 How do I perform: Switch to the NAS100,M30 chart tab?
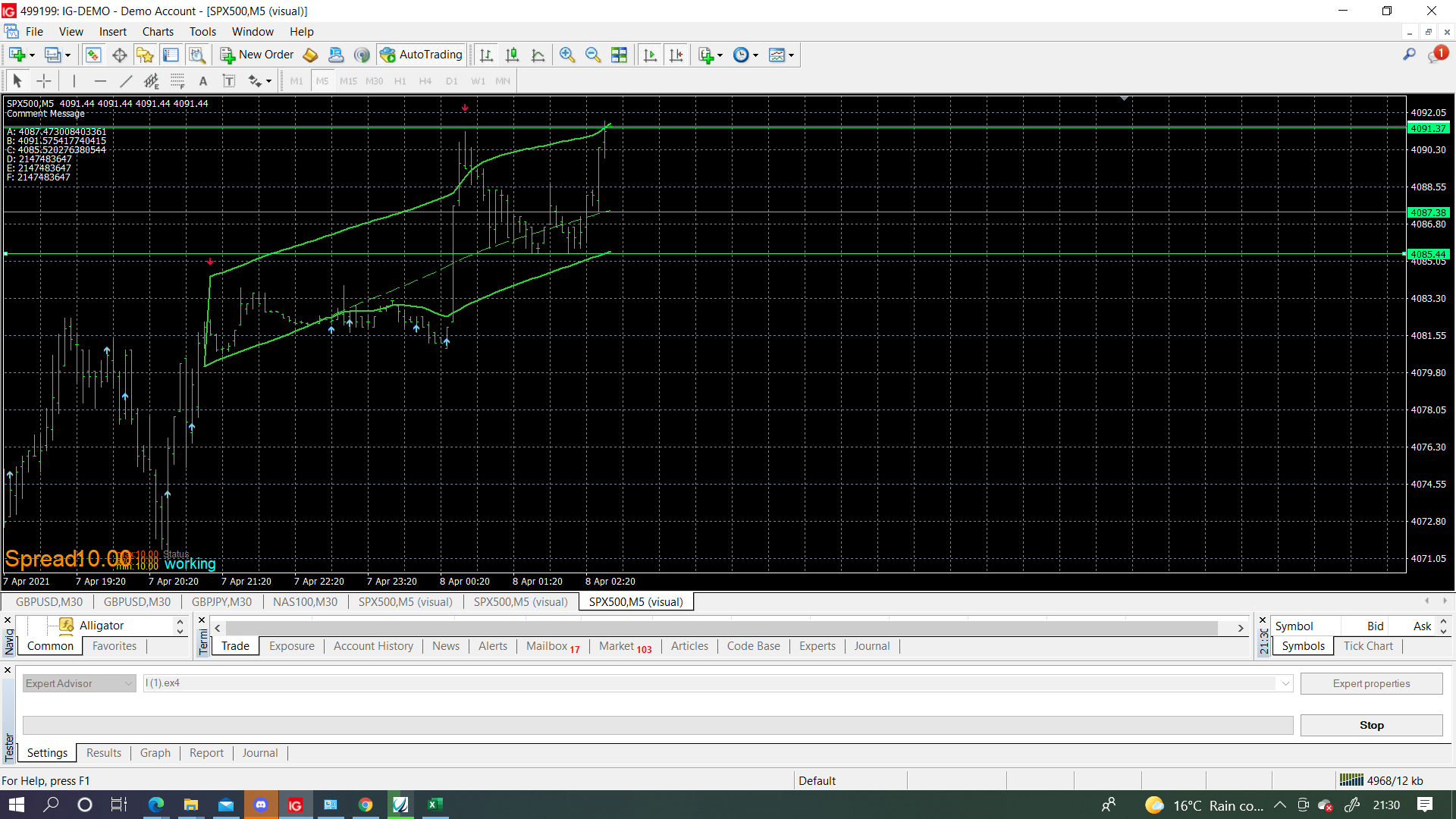(x=305, y=601)
